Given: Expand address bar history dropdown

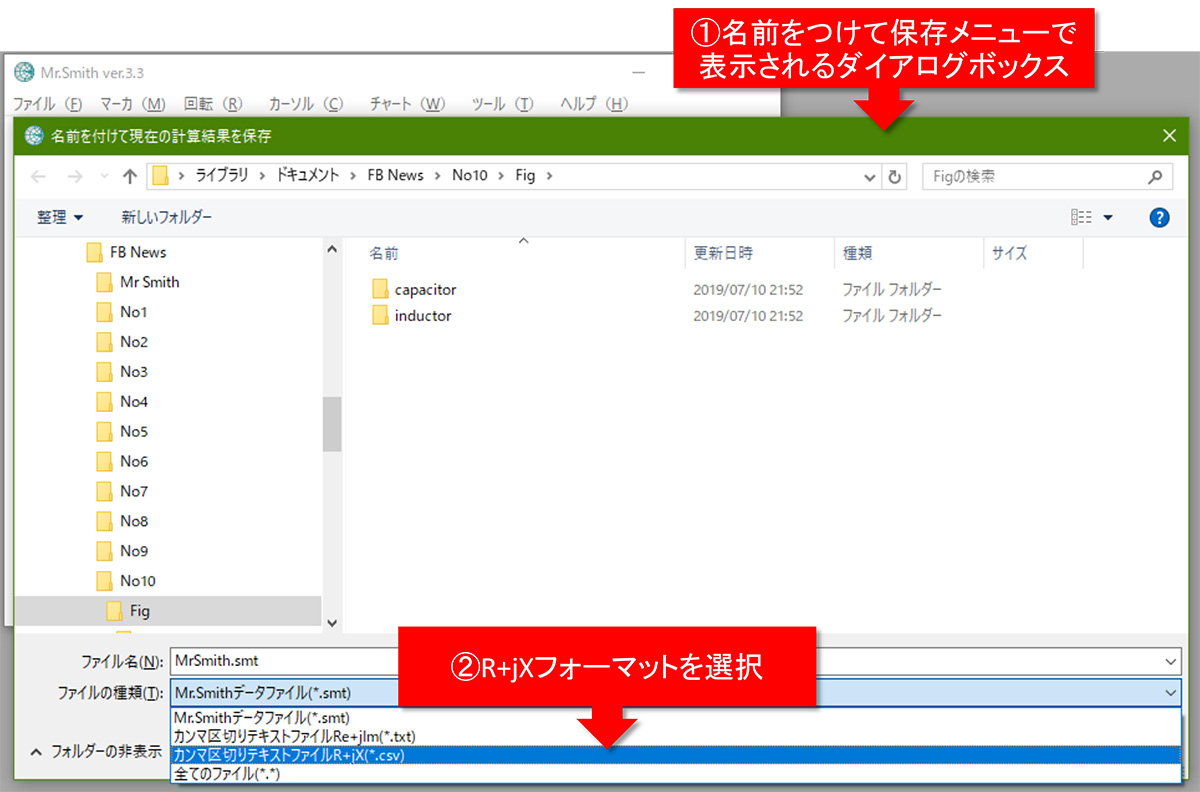Looking at the screenshot, I should (870, 176).
